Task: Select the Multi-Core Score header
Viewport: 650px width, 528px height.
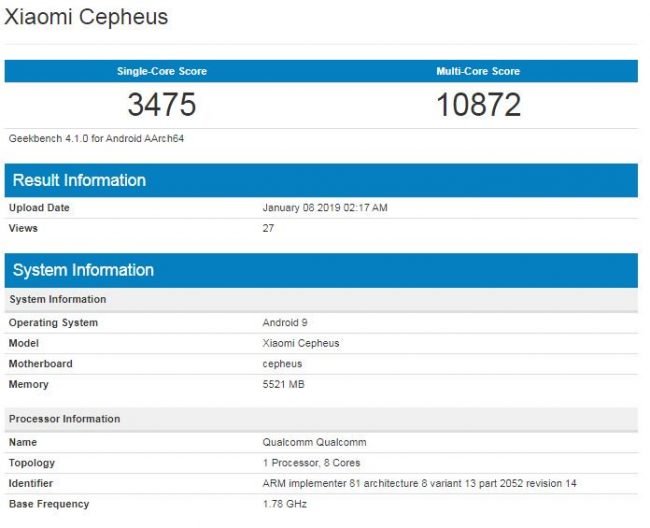Action: click(x=478, y=71)
